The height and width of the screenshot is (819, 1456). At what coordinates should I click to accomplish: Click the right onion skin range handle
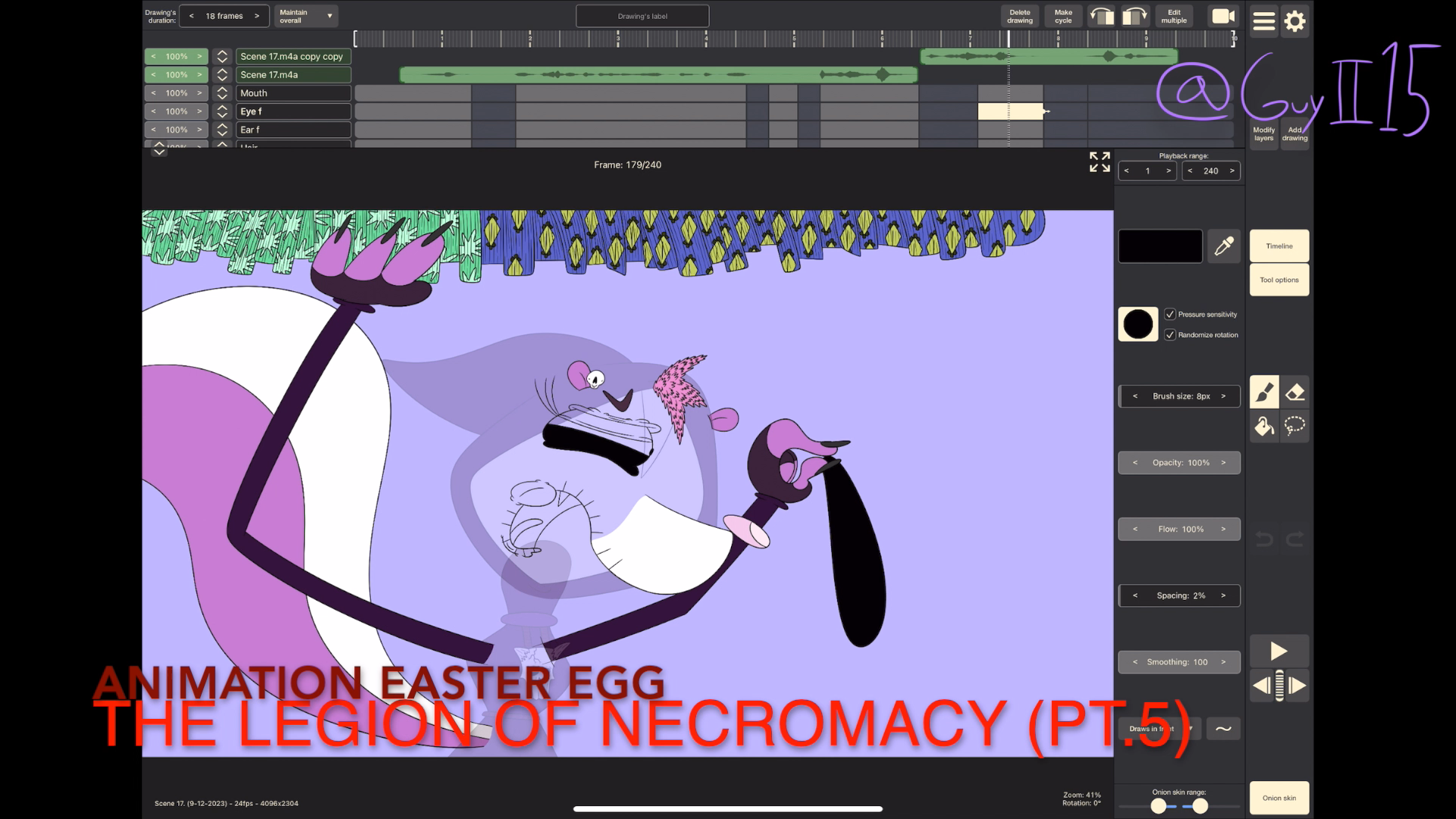point(1200,806)
